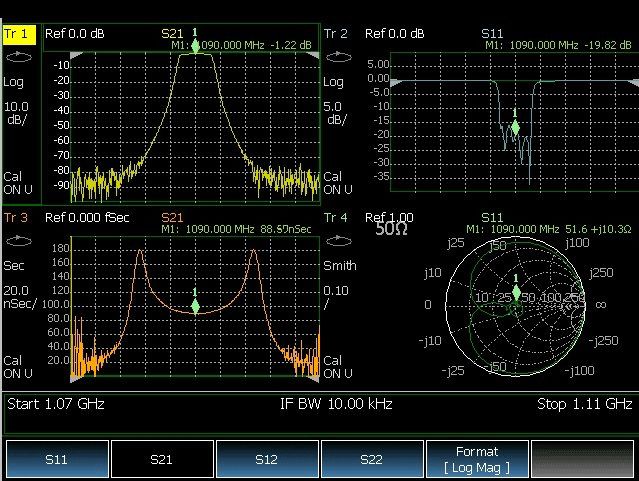The width and height of the screenshot is (639, 481).
Task: Click the Sec format label of Tr 3
Action: click(14, 266)
